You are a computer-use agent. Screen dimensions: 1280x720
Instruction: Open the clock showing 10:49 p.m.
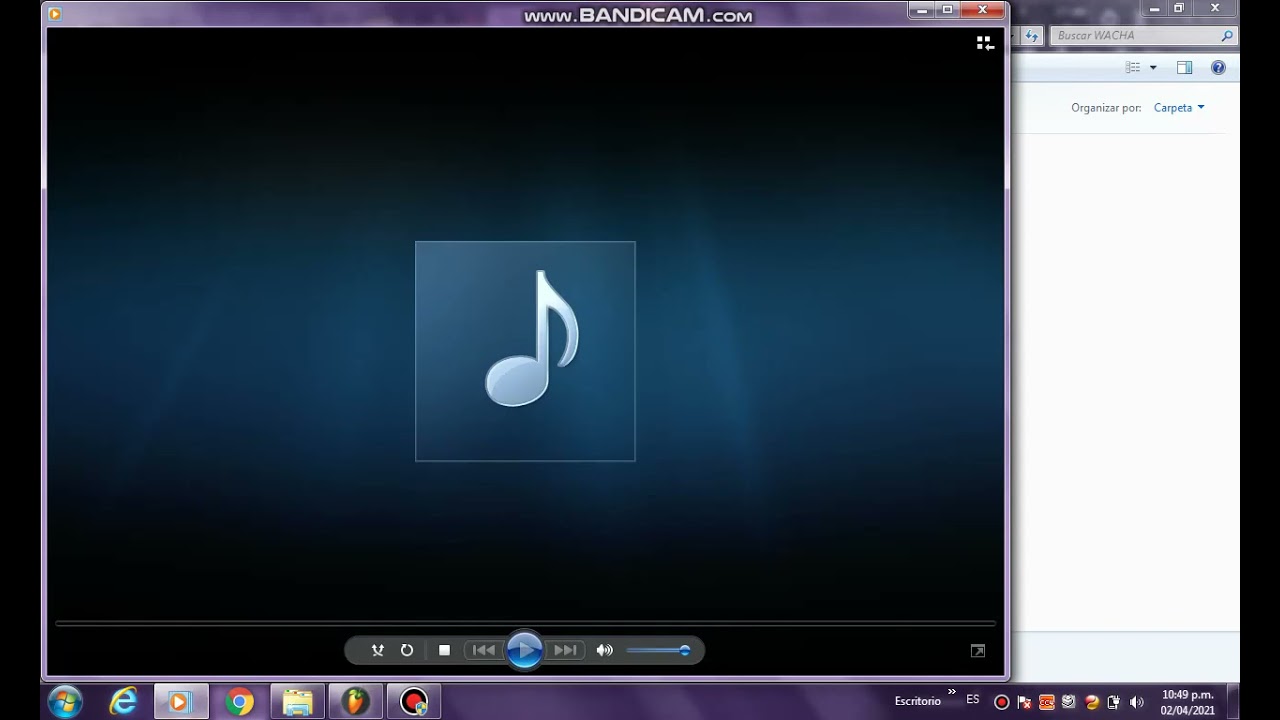click(x=1188, y=702)
